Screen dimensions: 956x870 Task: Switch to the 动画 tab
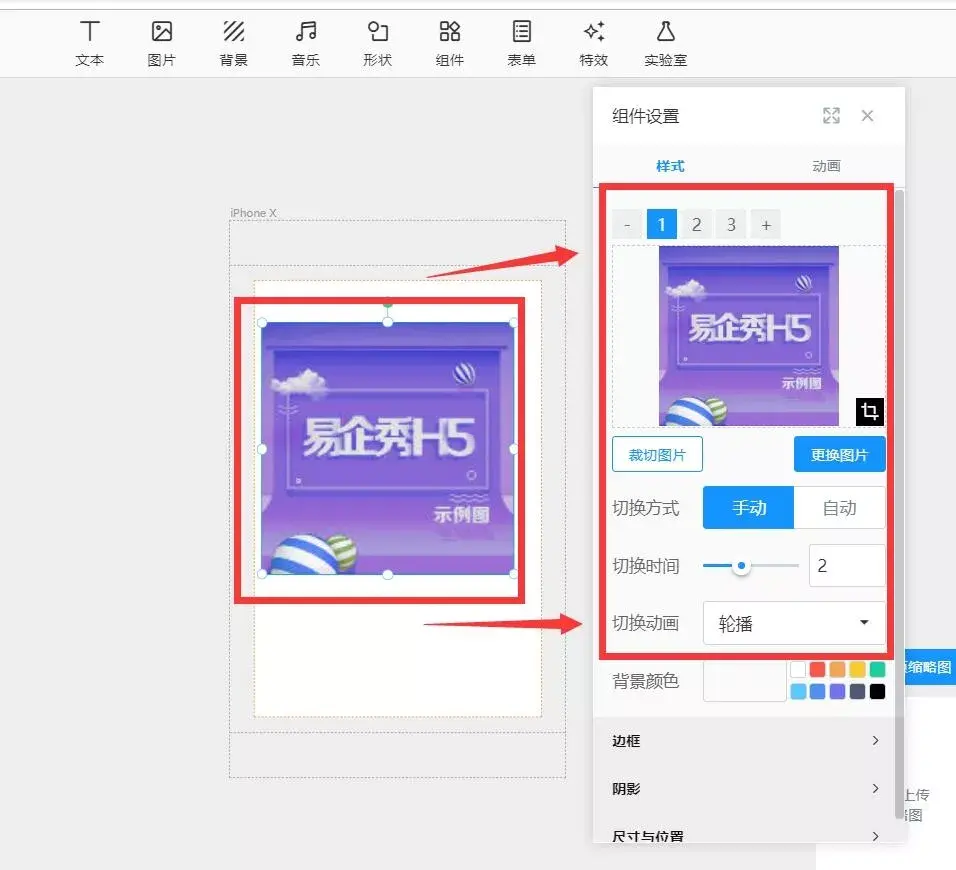[x=826, y=166]
